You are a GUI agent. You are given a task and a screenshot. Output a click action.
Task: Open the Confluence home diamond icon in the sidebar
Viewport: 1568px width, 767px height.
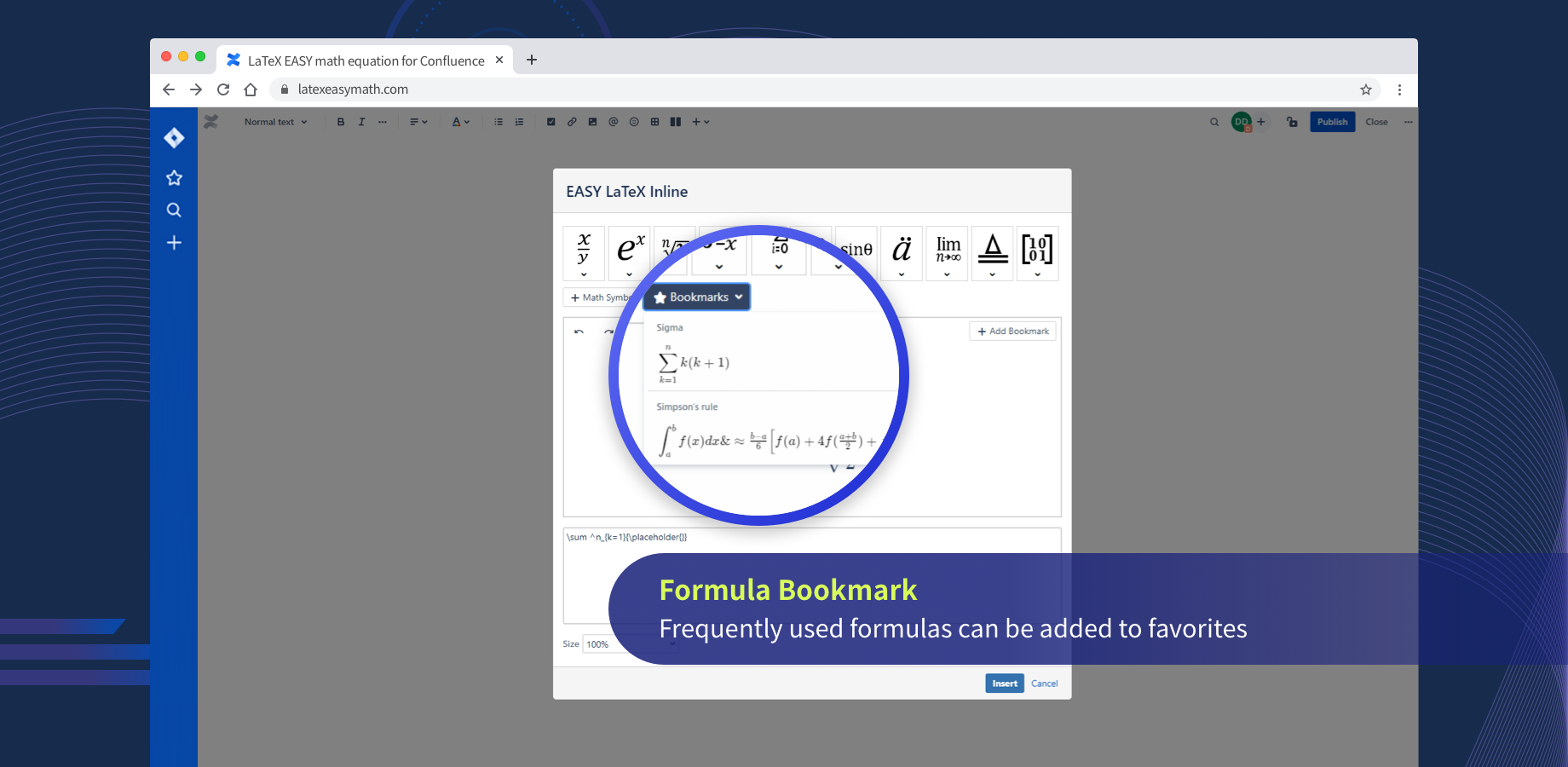coord(174,137)
